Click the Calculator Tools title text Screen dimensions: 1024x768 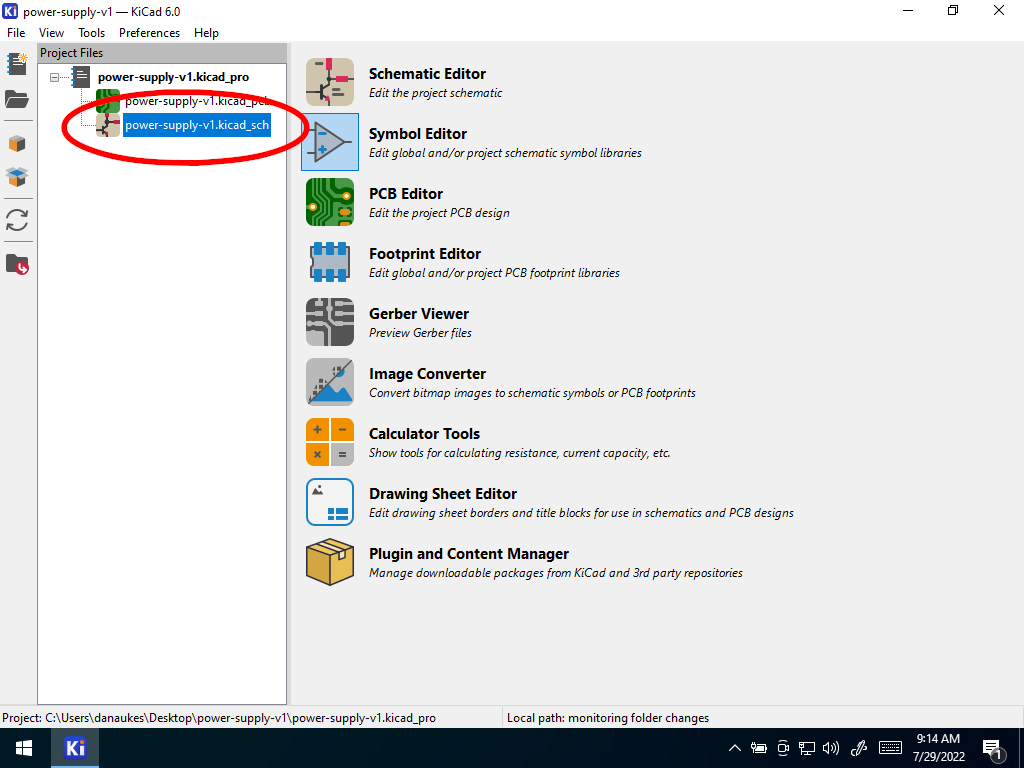(x=424, y=434)
